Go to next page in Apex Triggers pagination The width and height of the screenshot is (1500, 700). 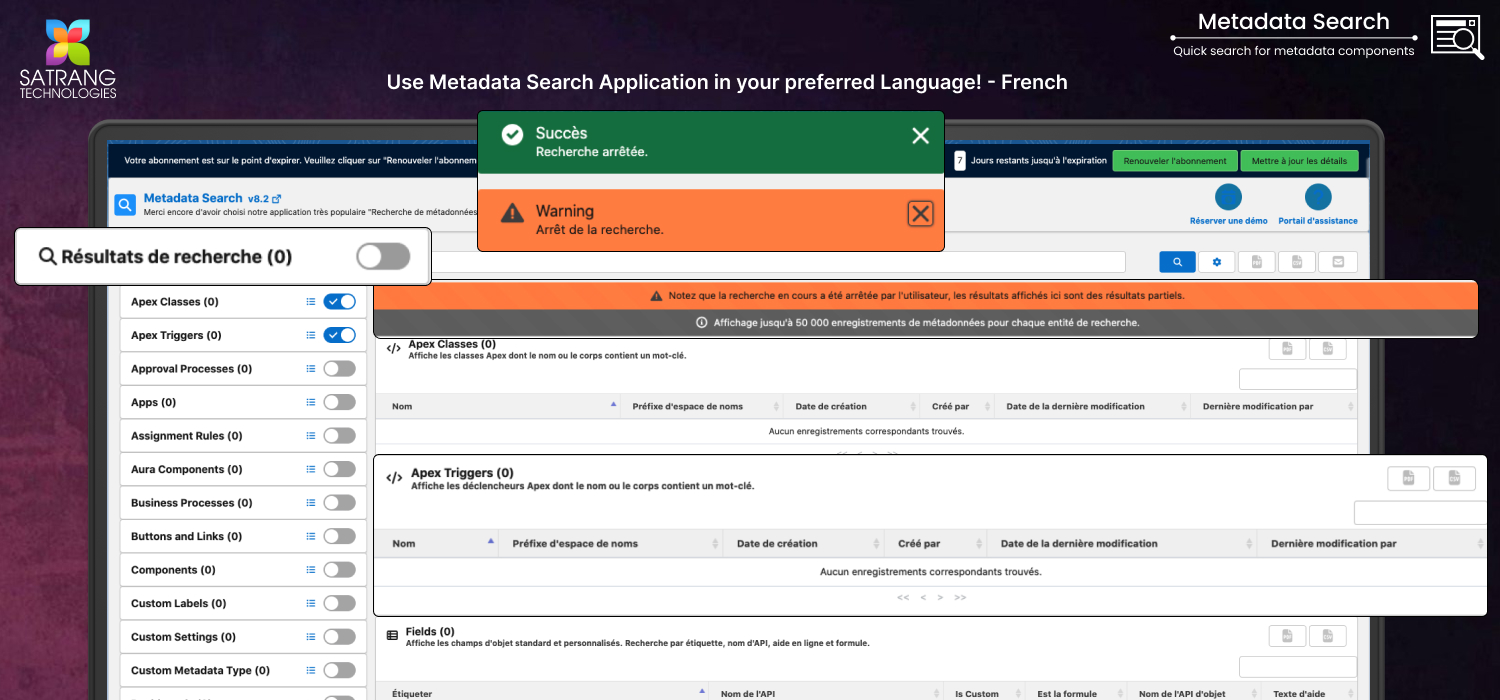[942, 598]
